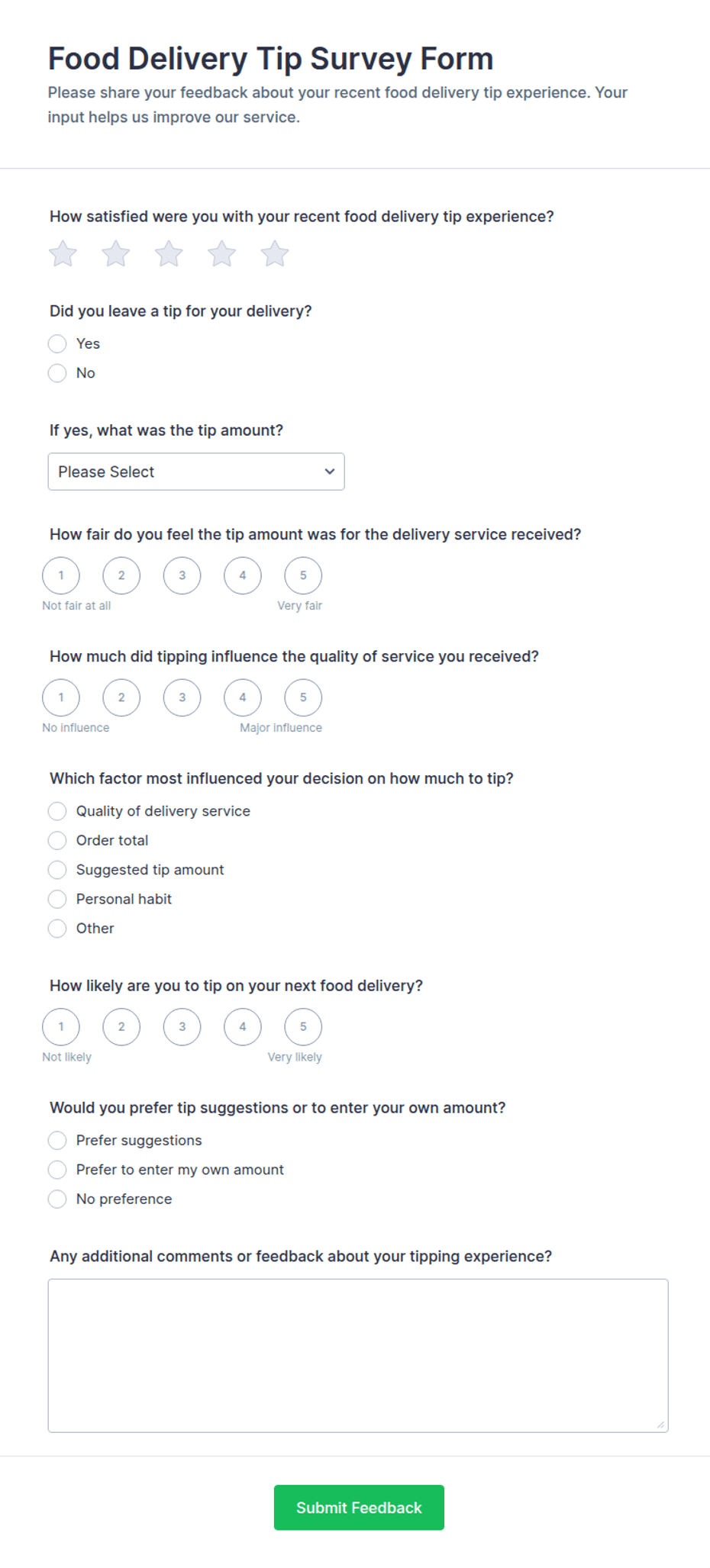Click the second satisfaction star

click(115, 253)
